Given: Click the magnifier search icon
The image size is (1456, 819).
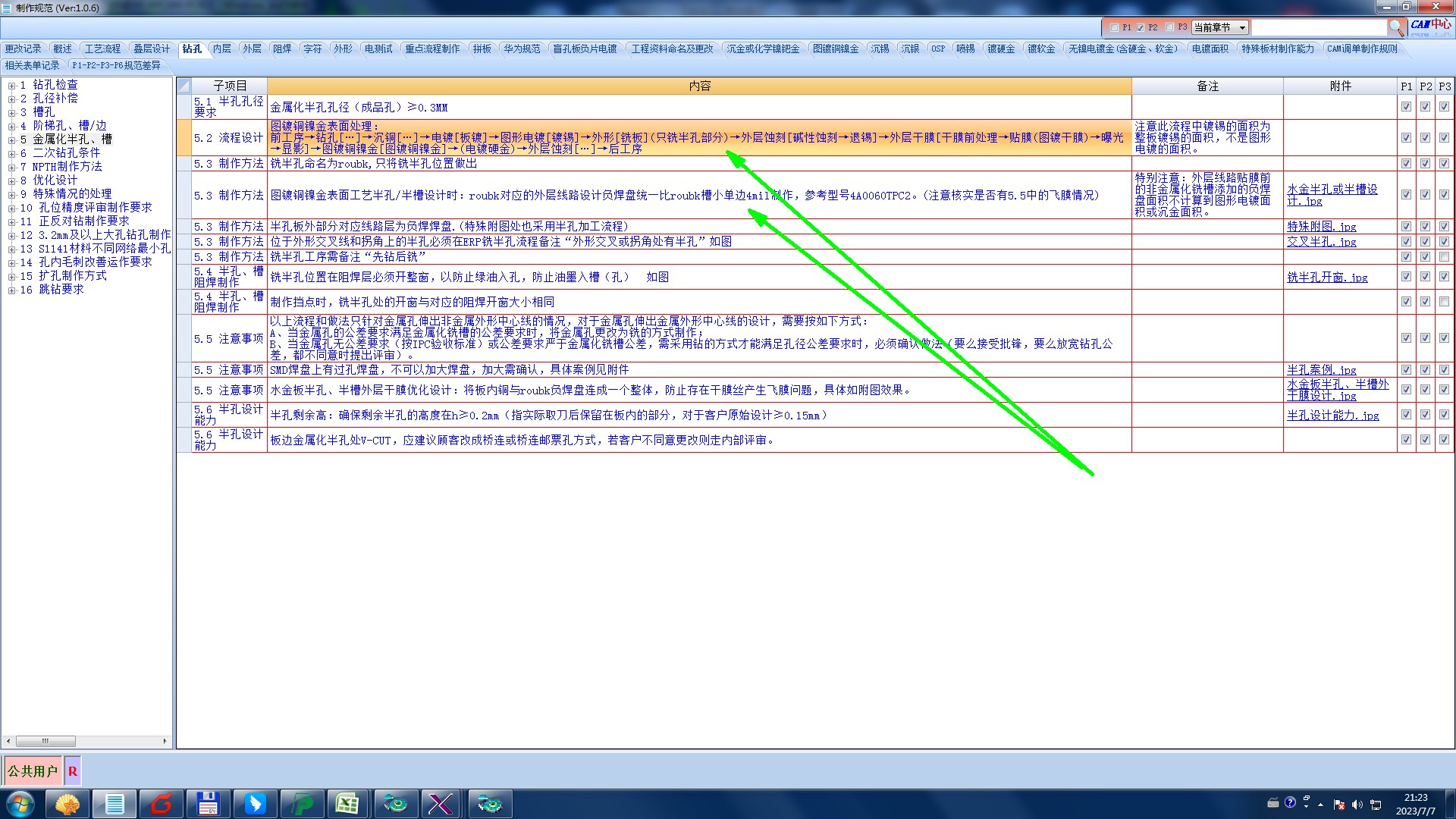Looking at the screenshot, I should [x=1396, y=27].
